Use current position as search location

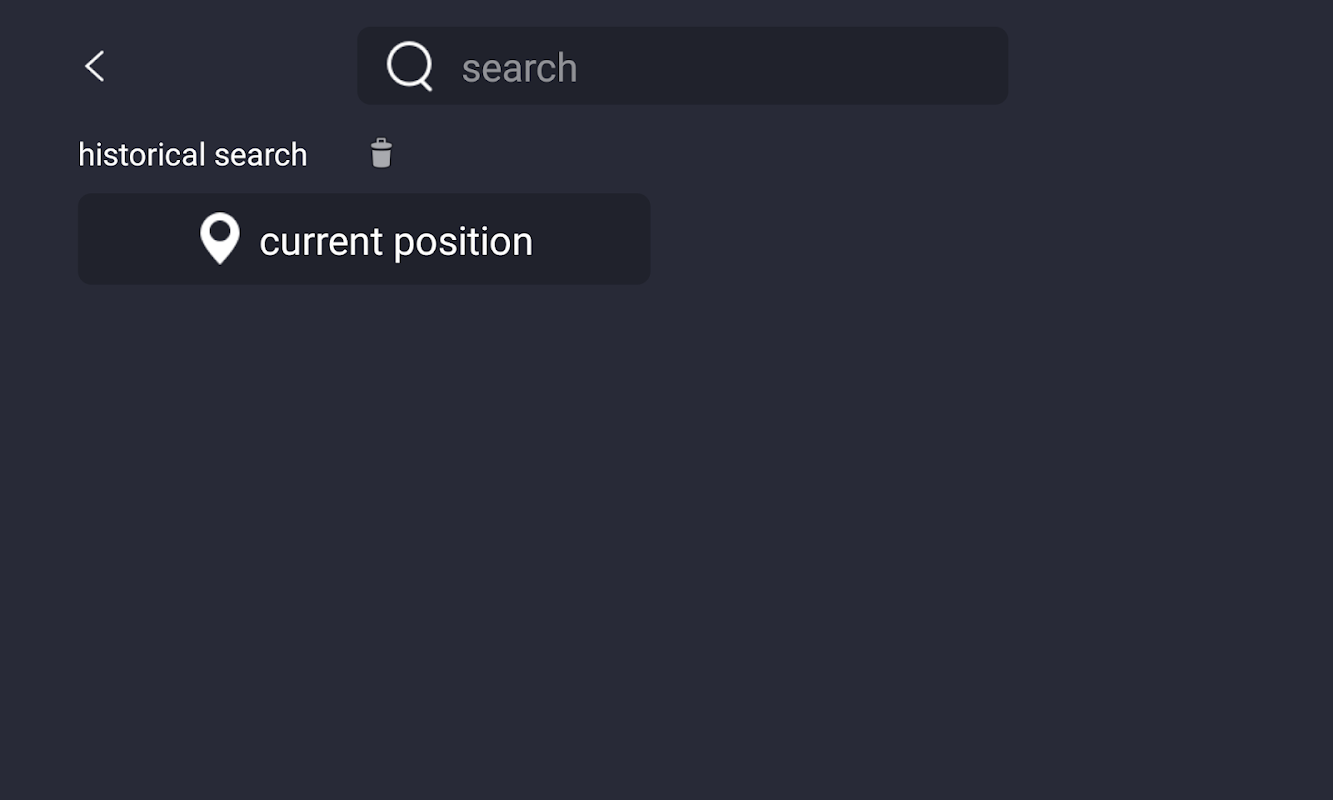coord(364,239)
